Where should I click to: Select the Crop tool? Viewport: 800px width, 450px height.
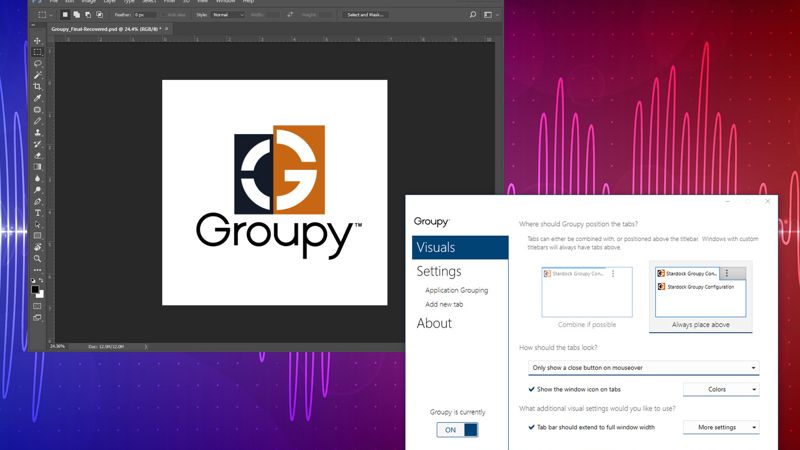[37, 87]
